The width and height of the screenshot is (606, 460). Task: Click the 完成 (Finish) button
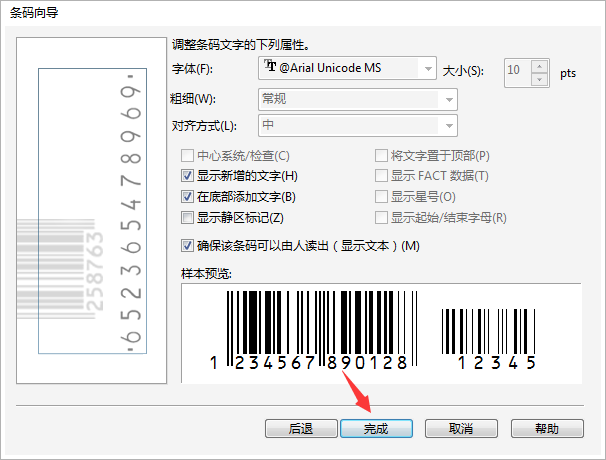[376, 428]
